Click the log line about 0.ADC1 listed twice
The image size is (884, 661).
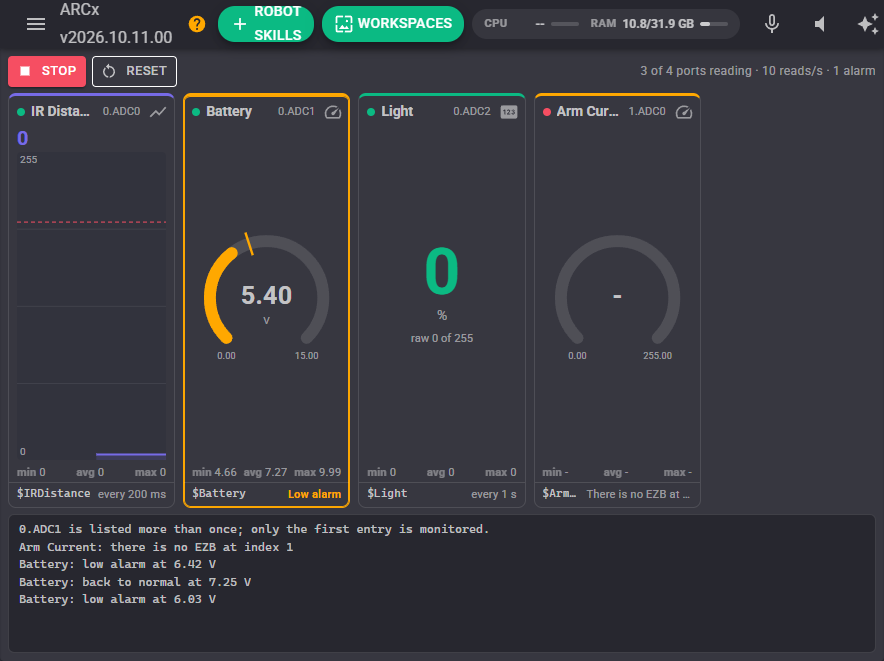(254, 529)
